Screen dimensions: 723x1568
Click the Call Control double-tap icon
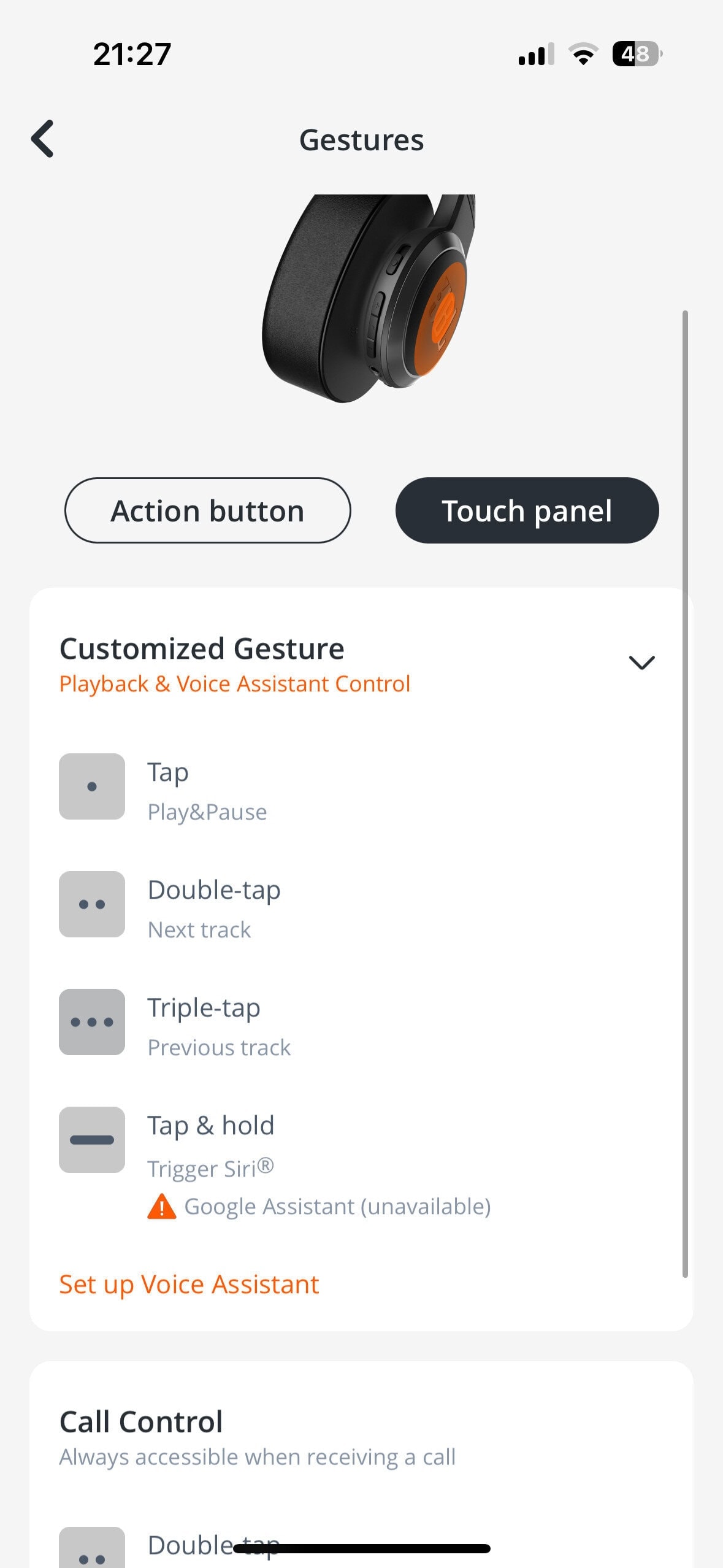[92, 1550]
